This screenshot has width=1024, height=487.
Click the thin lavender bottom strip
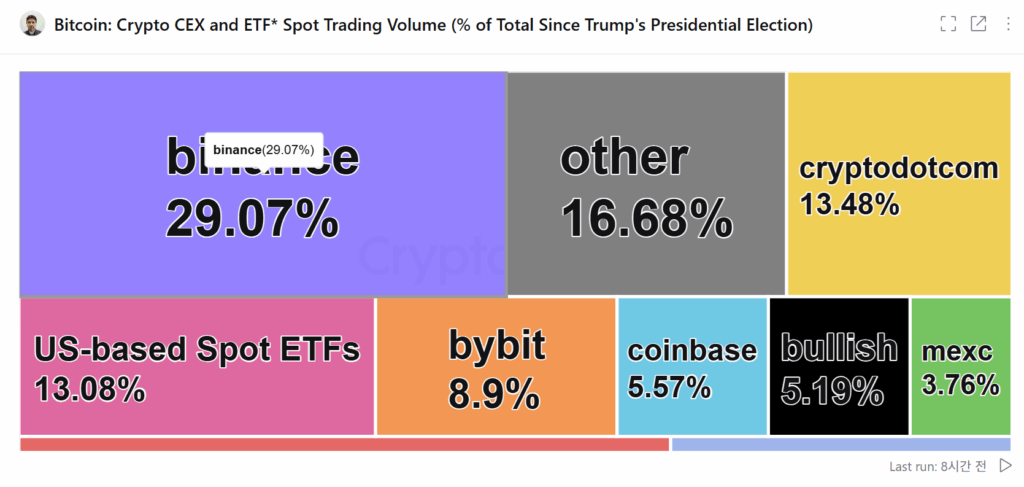coord(841,445)
